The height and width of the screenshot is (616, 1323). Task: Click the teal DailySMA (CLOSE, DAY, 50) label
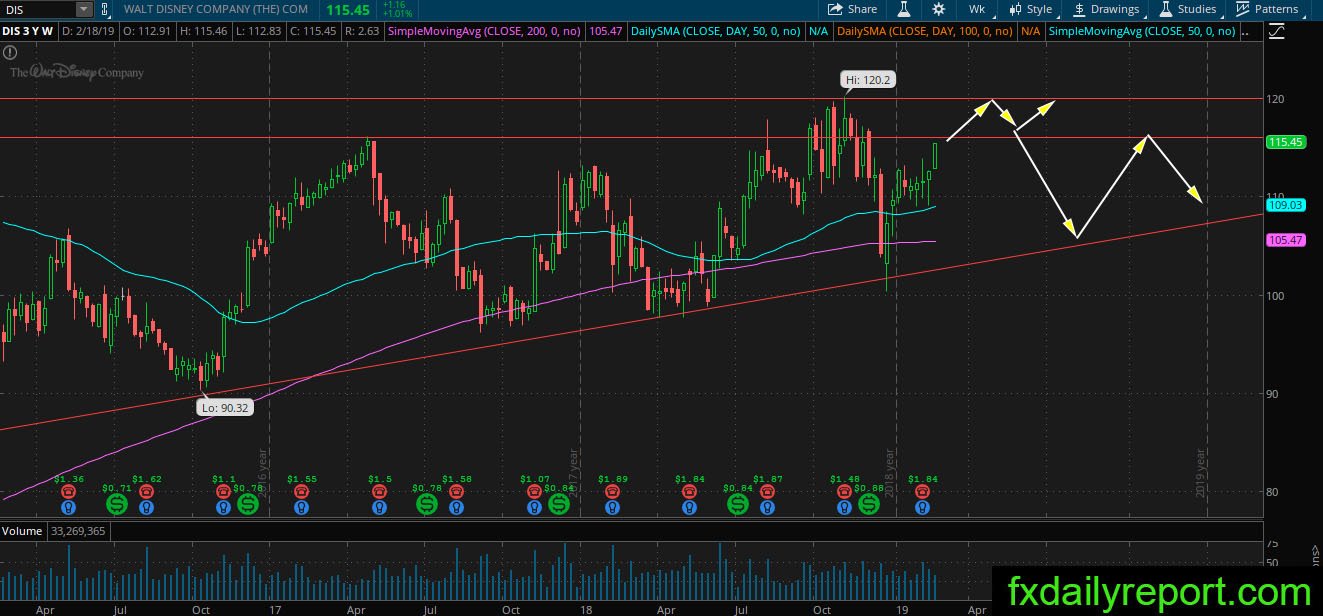[x=715, y=32]
